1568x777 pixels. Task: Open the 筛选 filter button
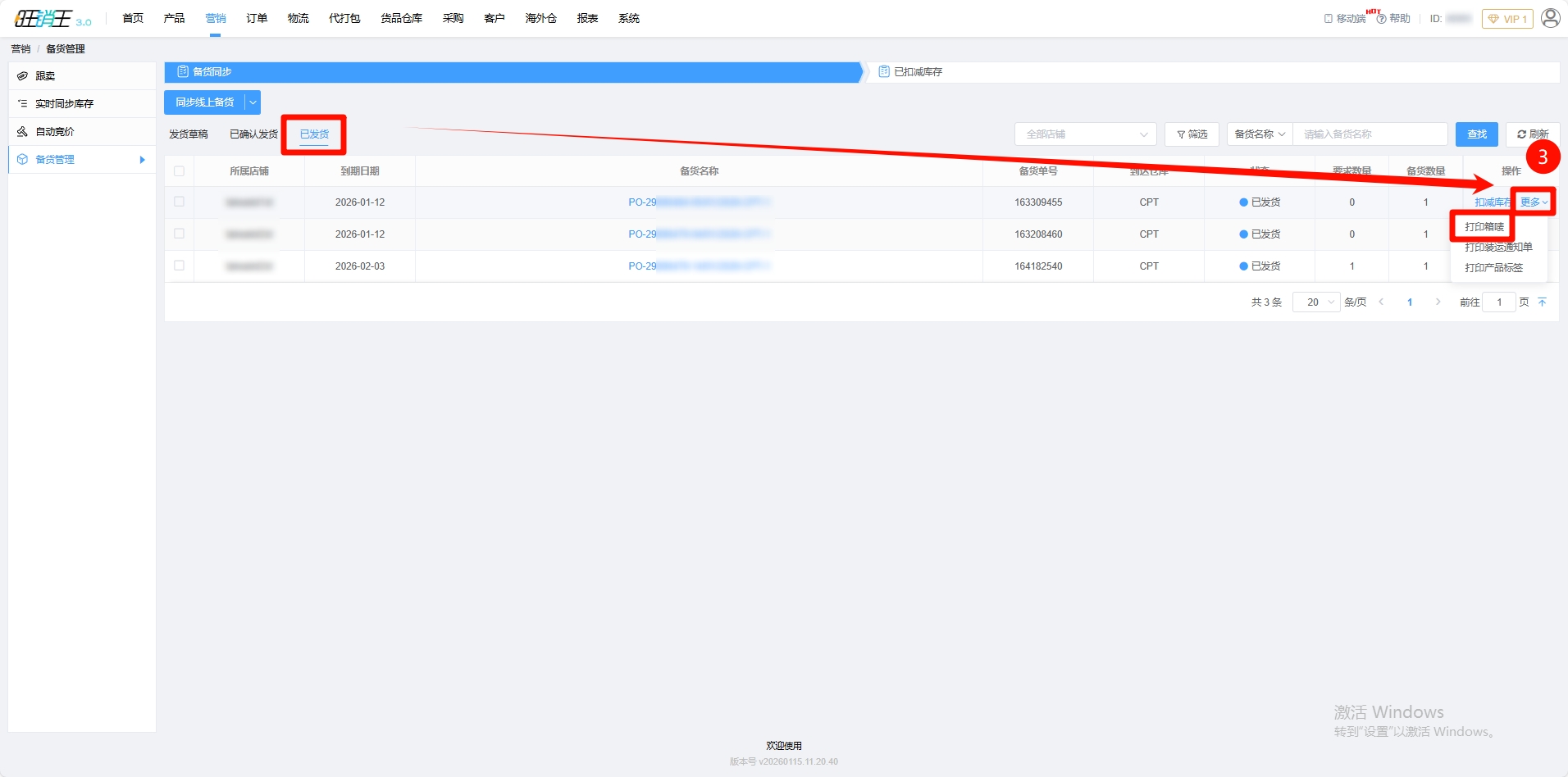(1192, 134)
